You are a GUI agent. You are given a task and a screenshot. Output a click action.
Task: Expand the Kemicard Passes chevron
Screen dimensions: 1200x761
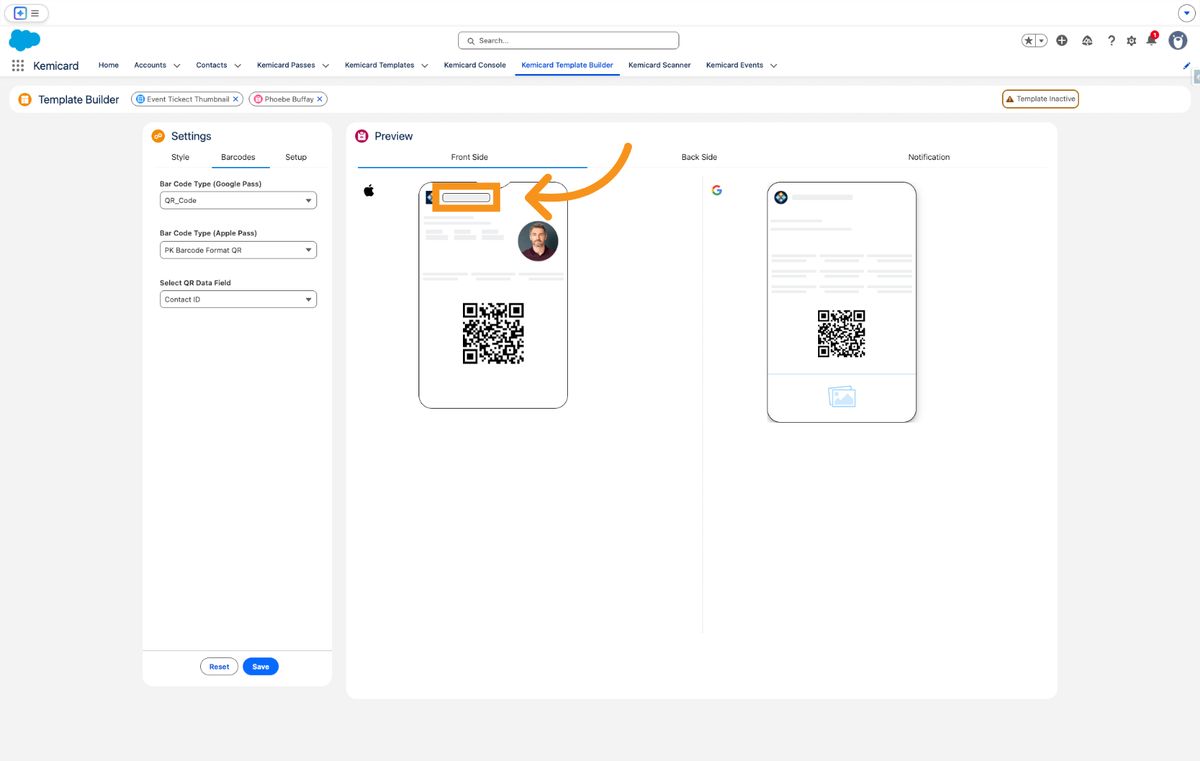pyautogui.click(x=326, y=66)
